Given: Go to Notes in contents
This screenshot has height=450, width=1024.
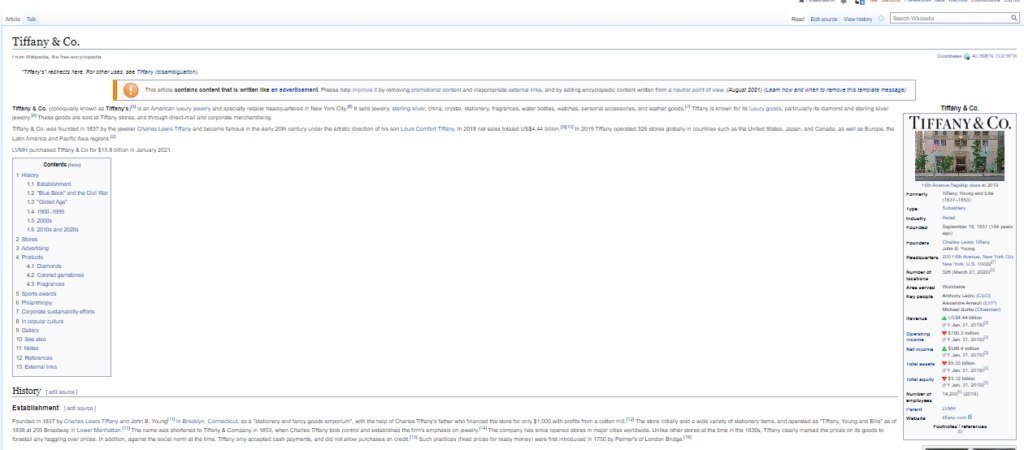Looking at the screenshot, I should (x=27, y=349).
